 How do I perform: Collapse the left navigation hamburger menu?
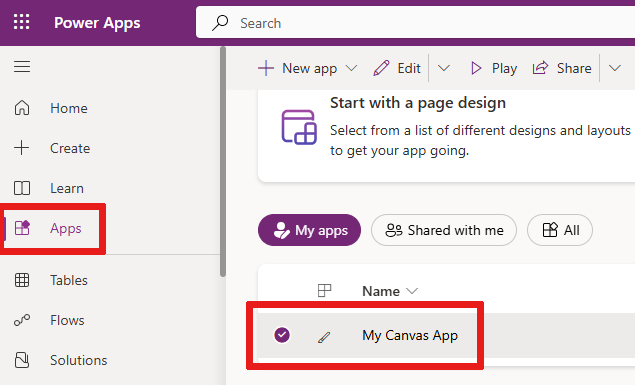tap(22, 66)
